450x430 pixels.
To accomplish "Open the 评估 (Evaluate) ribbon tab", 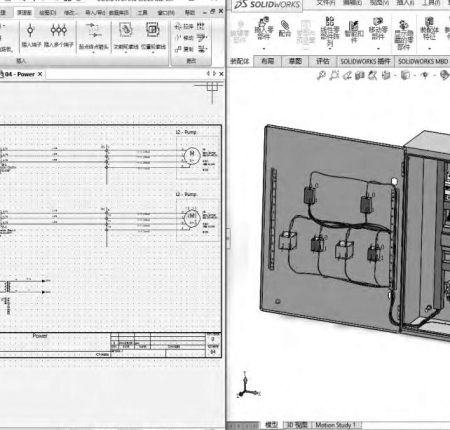I will click(322, 61).
